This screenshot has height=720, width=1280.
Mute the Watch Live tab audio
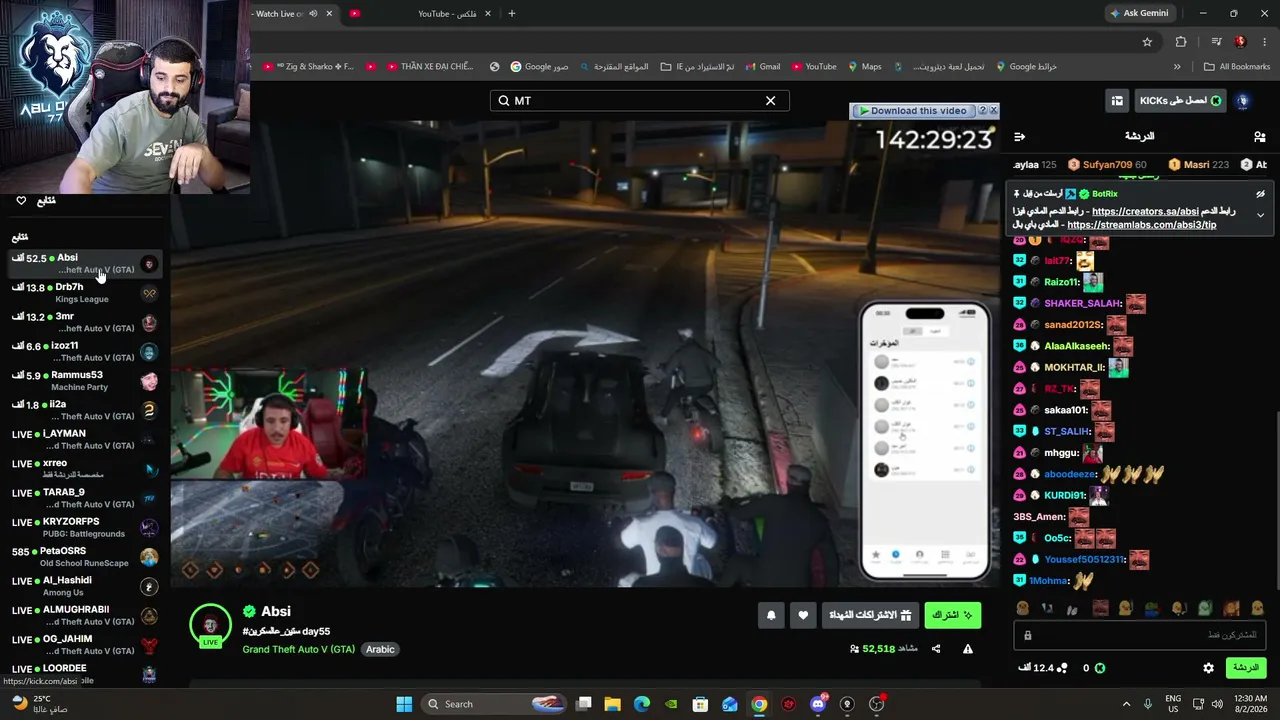pyautogui.click(x=313, y=14)
